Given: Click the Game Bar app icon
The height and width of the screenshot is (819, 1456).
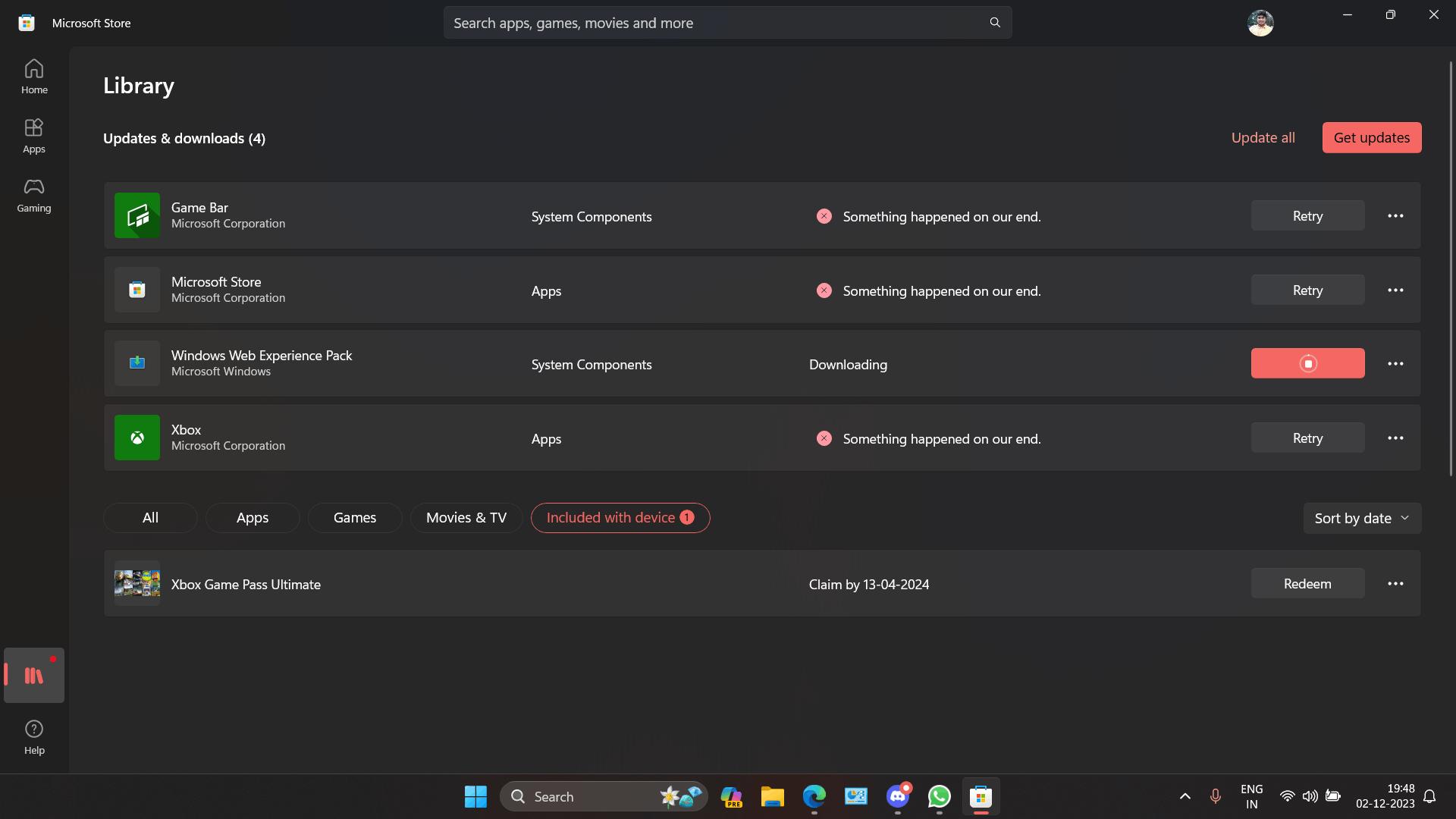Looking at the screenshot, I should 137,215.
